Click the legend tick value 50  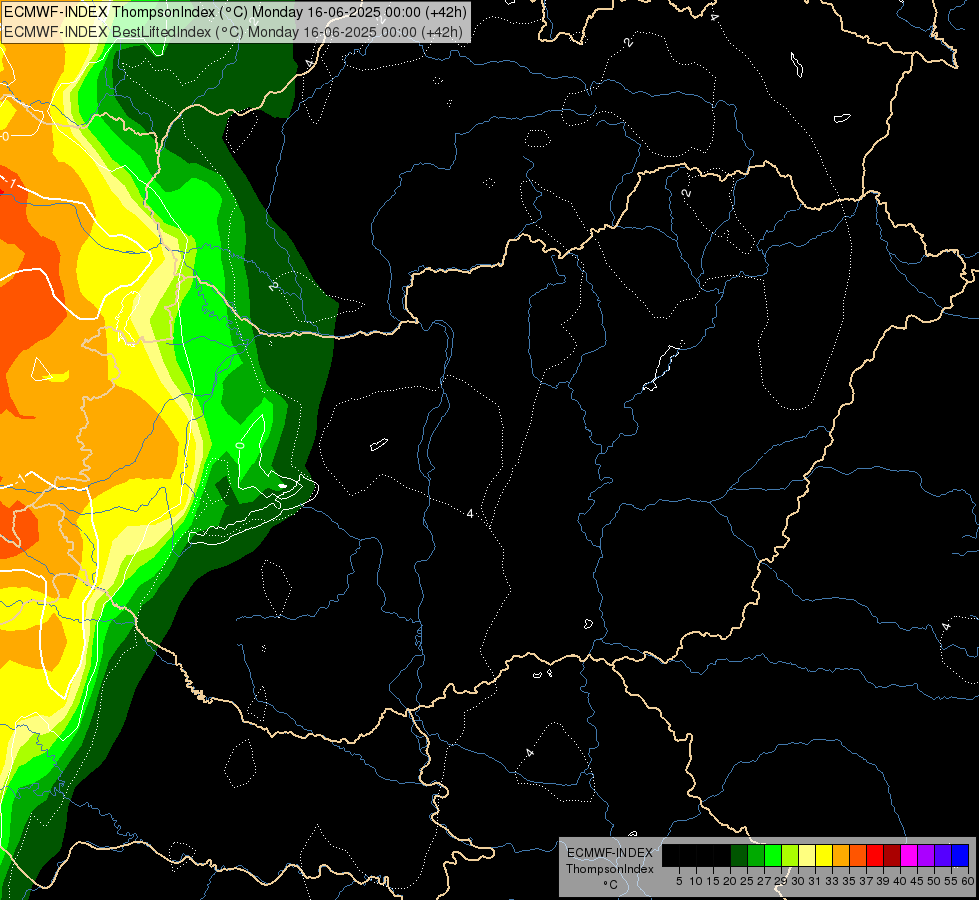click(x=933, y=881)
